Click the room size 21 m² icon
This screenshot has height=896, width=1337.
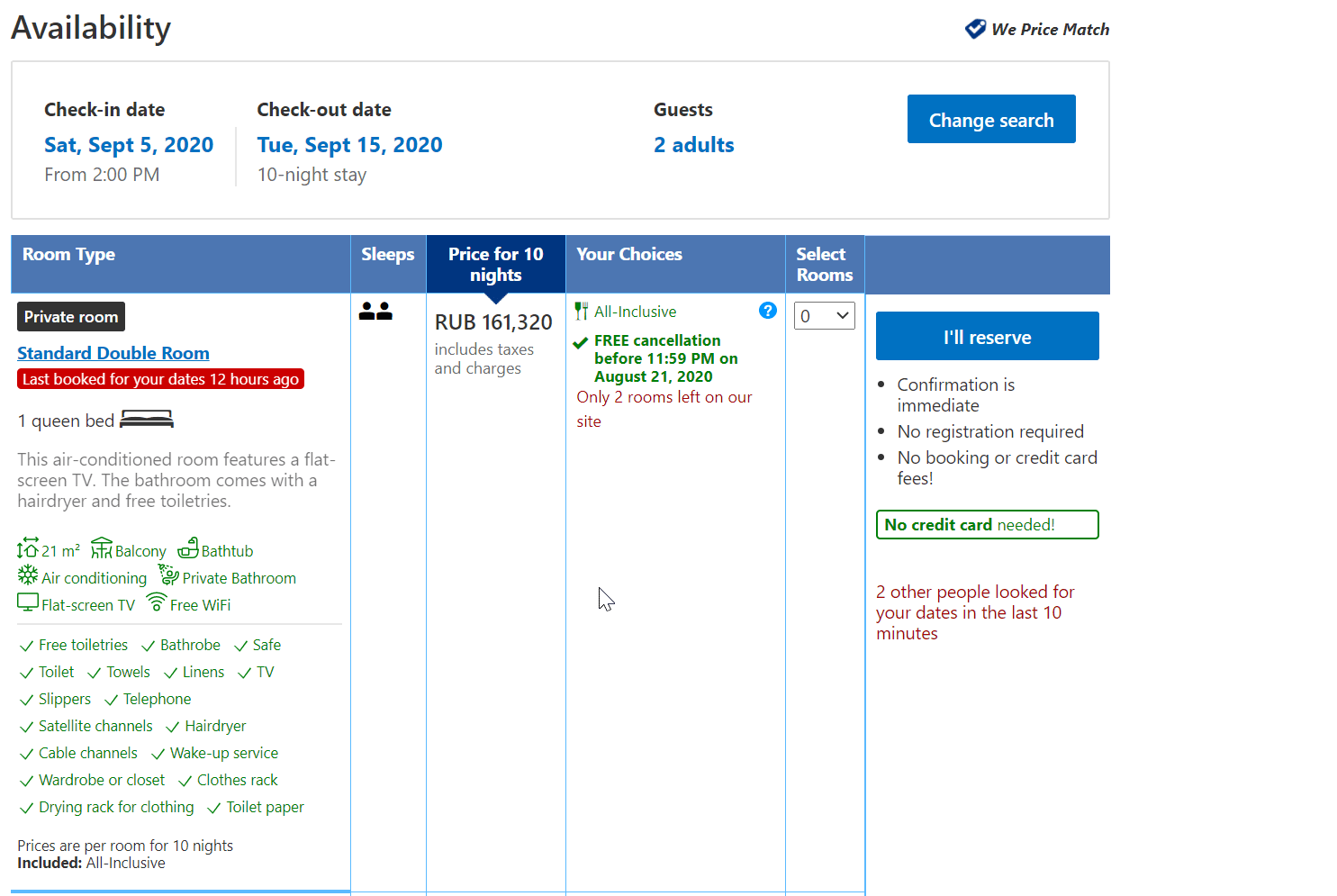click(x=28, y=548)
